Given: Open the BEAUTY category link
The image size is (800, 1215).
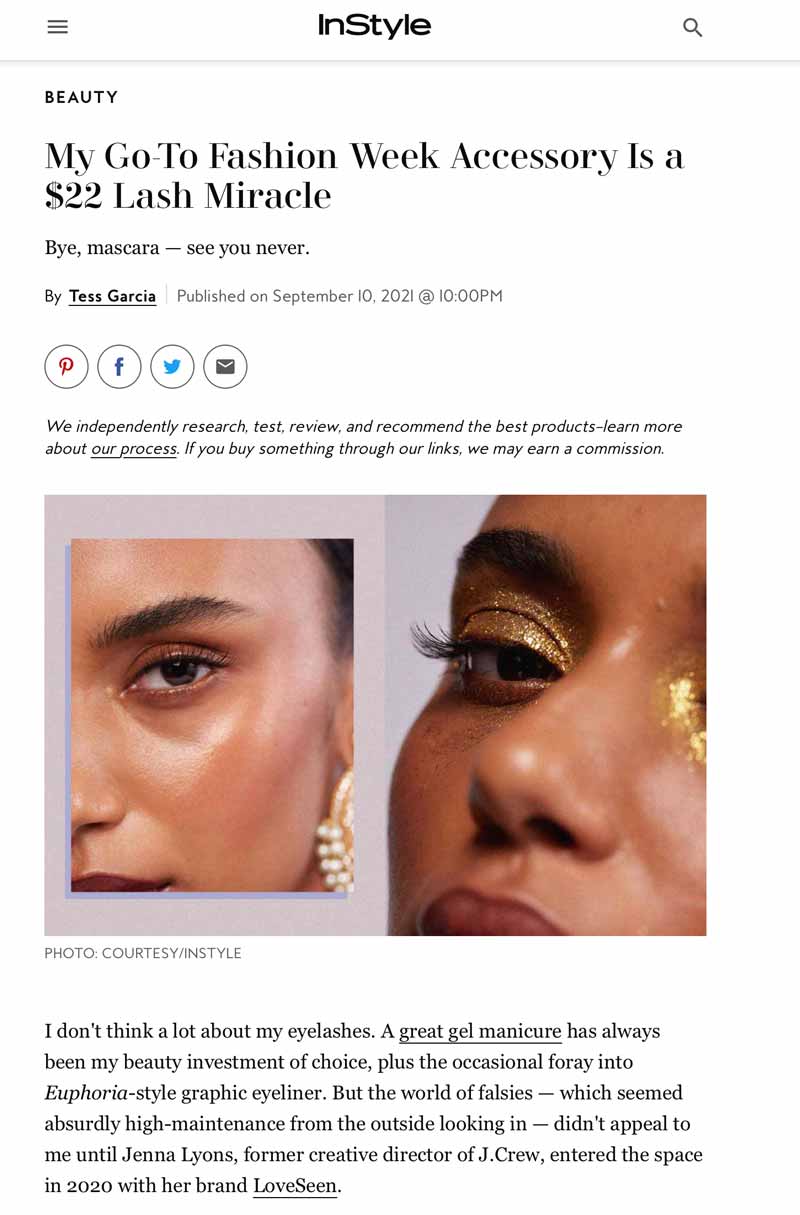Looking at the screenshot, I should pos(81,97).
